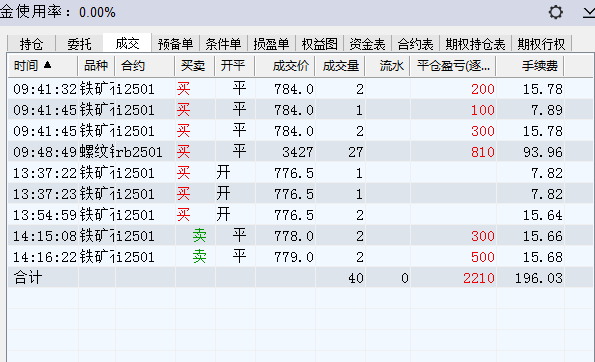
Task: Click the 09:48:49 time cell
Action: coord(43,152)
